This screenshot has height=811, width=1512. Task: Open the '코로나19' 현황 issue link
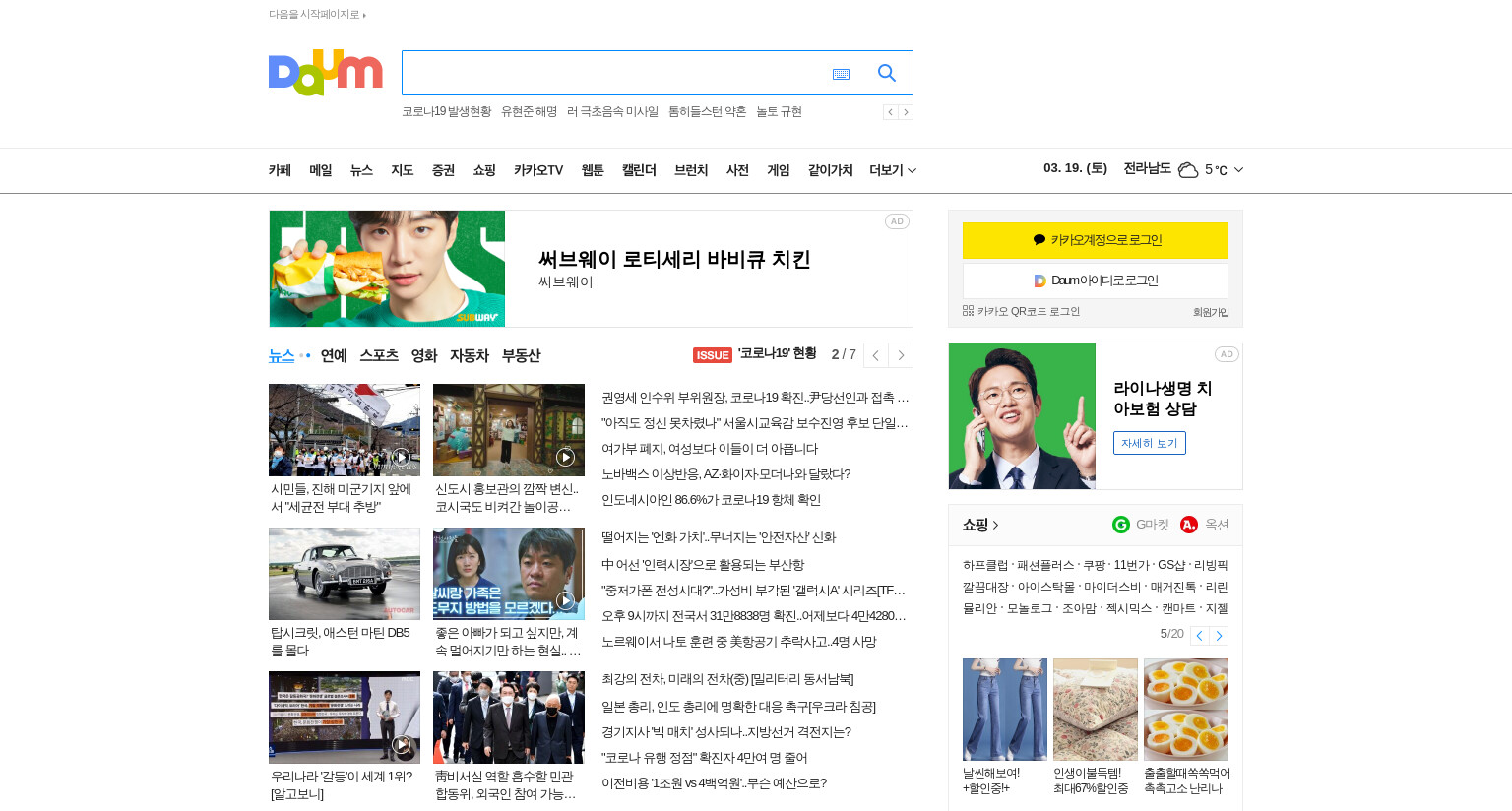click(778, 353)
